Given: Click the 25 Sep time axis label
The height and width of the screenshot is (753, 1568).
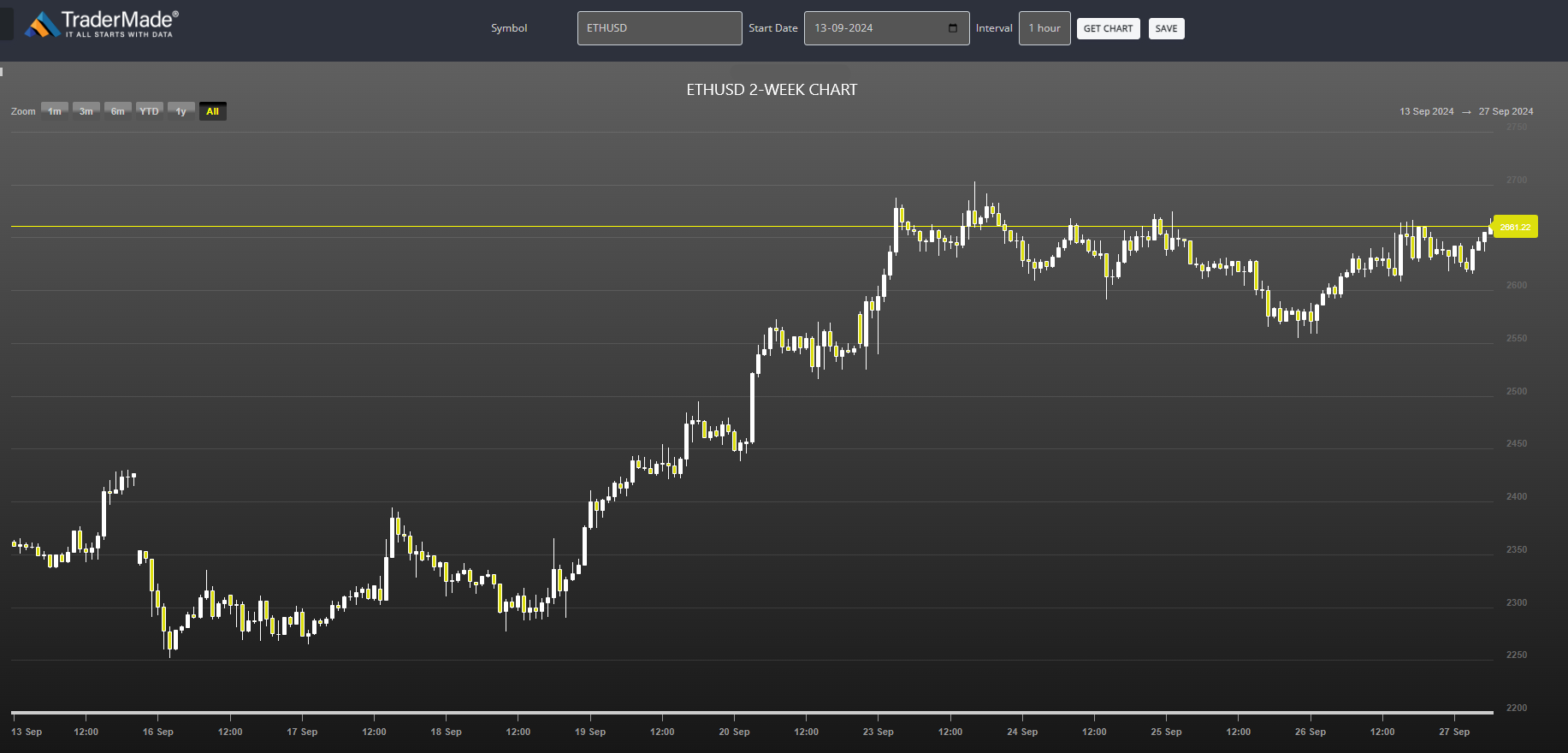Looking at the screenshot, I should coord(1166,732).
